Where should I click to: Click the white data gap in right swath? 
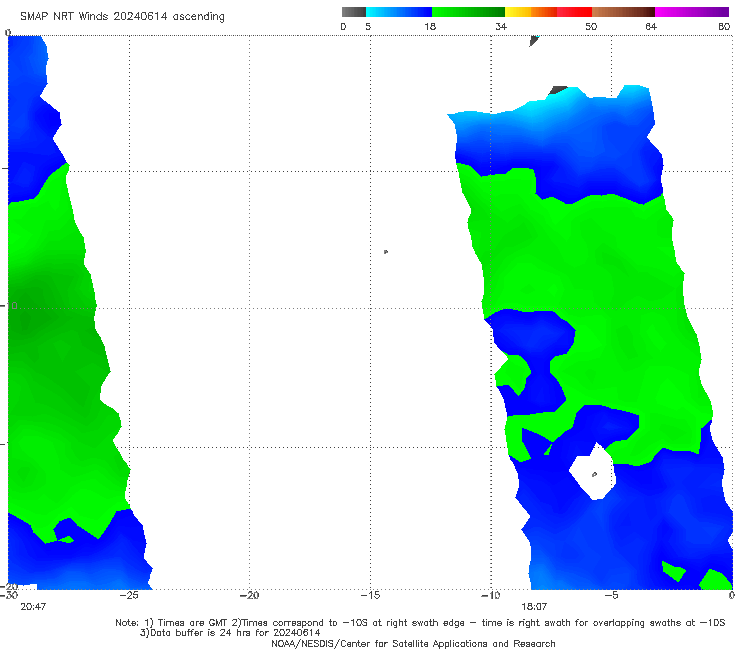pyautogui.click(x=593, y=472)
